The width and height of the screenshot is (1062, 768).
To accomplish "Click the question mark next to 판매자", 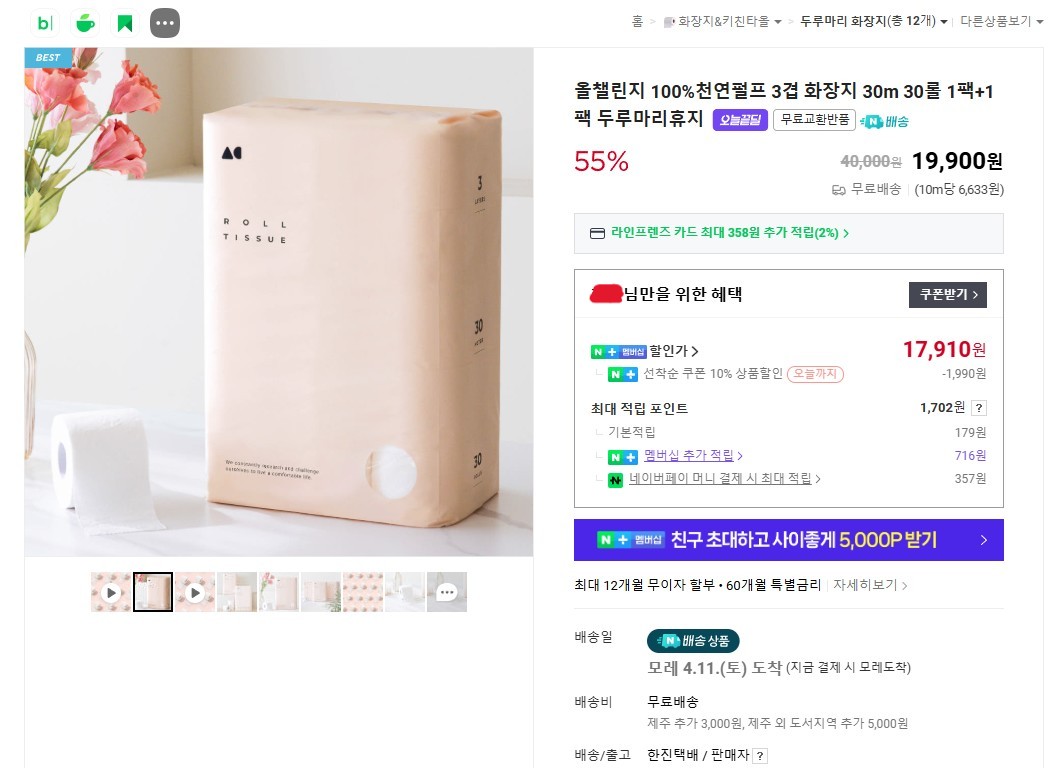I will 760,756.
